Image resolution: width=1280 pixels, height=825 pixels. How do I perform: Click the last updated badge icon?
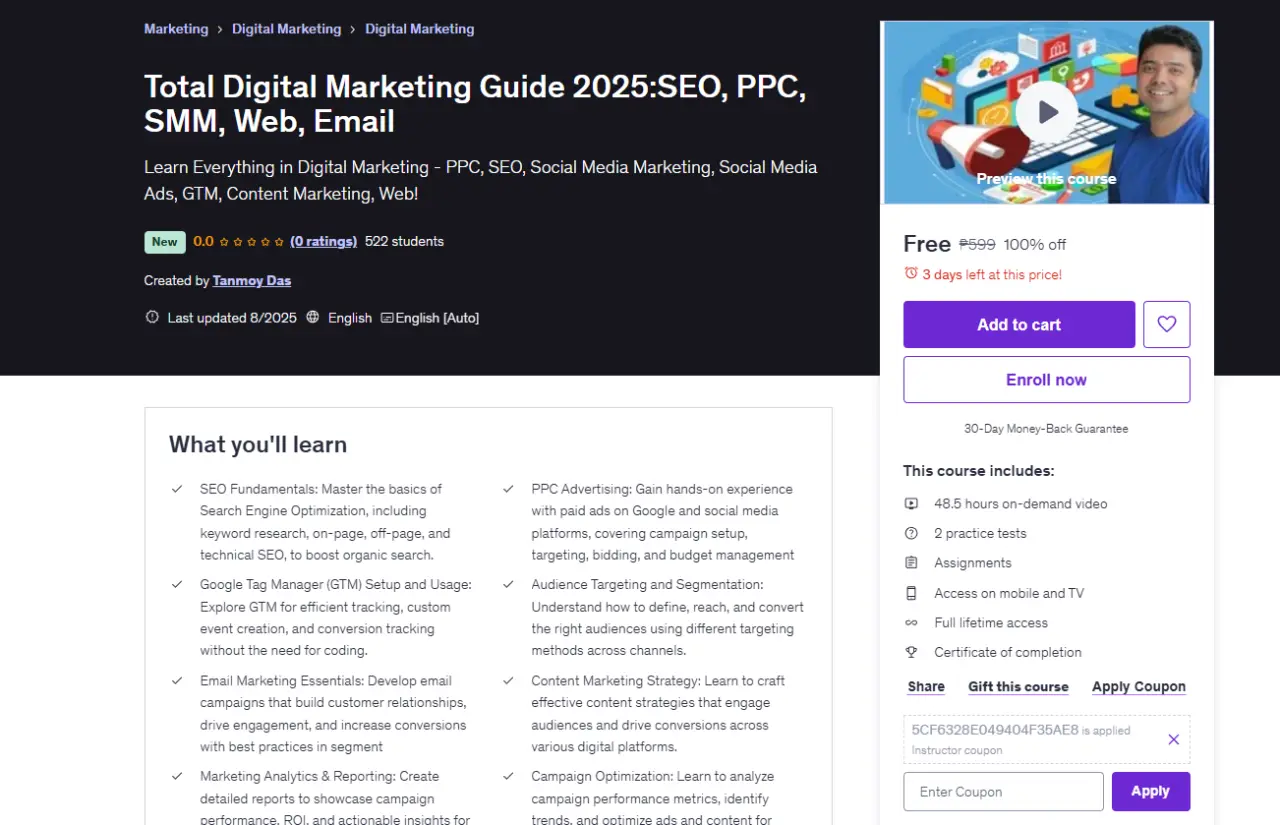click(152, 317)
